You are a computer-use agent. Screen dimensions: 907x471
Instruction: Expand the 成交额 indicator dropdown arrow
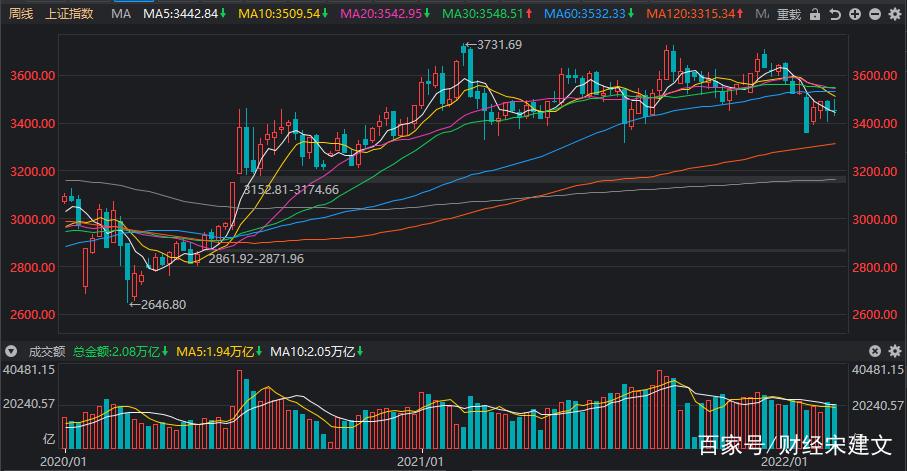(11, 352)
